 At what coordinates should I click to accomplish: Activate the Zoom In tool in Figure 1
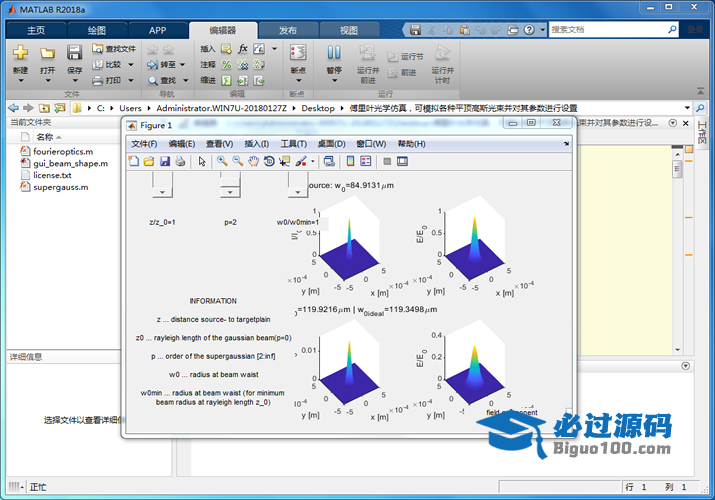point(222,161)
